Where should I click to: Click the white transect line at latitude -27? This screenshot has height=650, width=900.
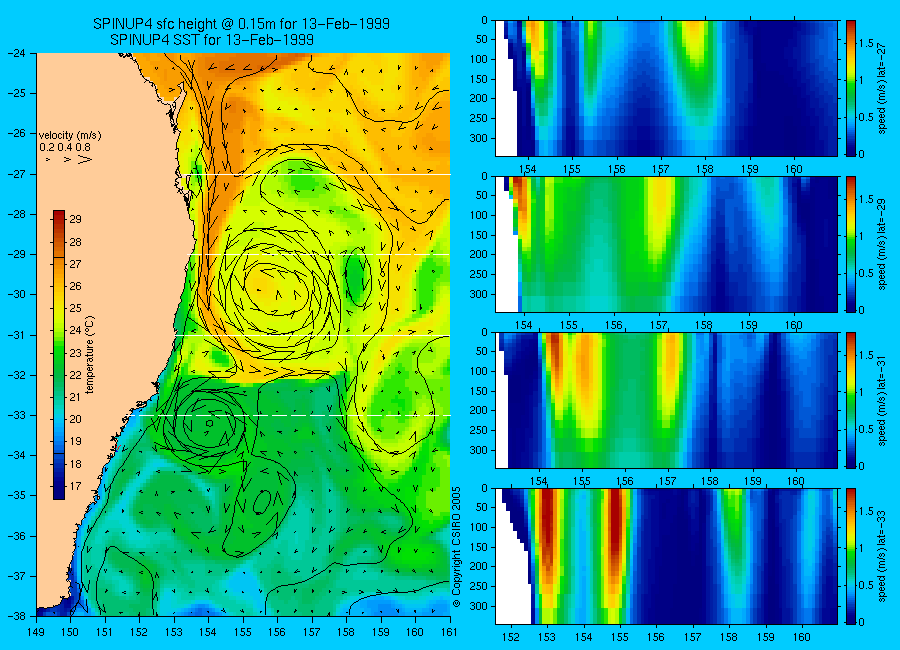pos(321,174)
